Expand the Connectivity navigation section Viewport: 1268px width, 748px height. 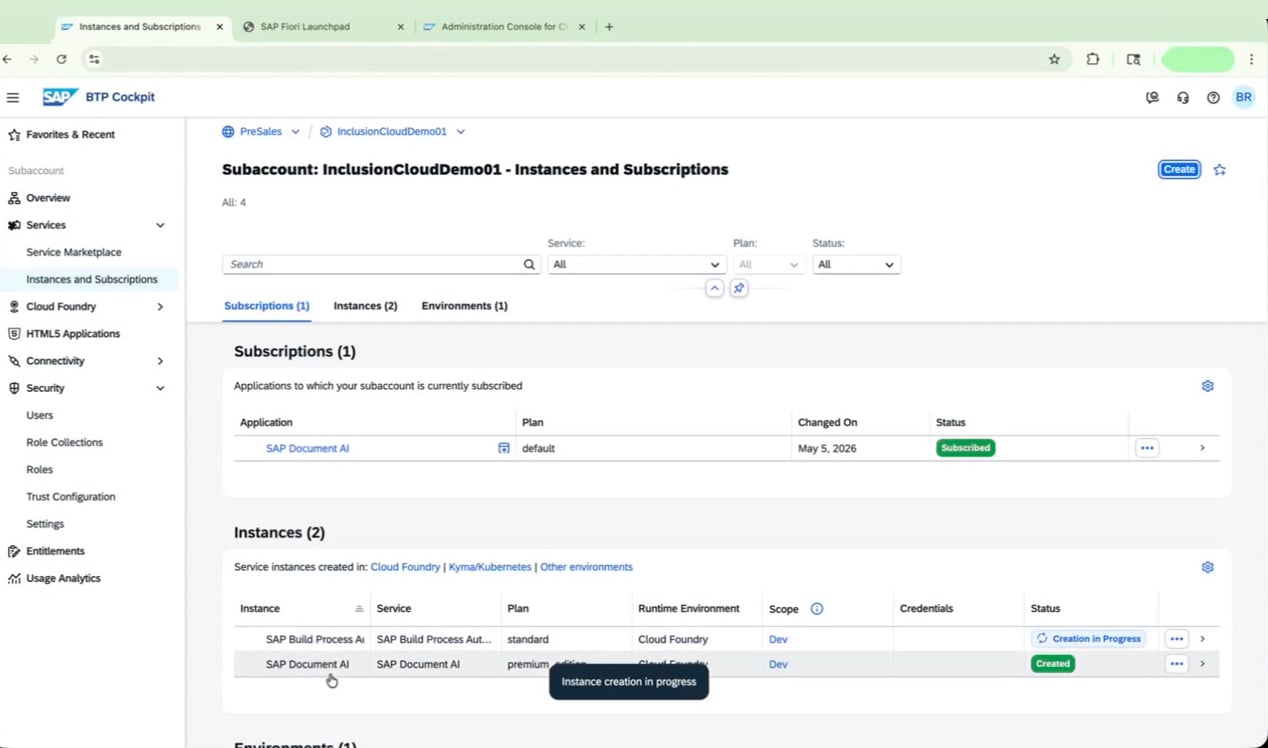[x=160, y=361]
